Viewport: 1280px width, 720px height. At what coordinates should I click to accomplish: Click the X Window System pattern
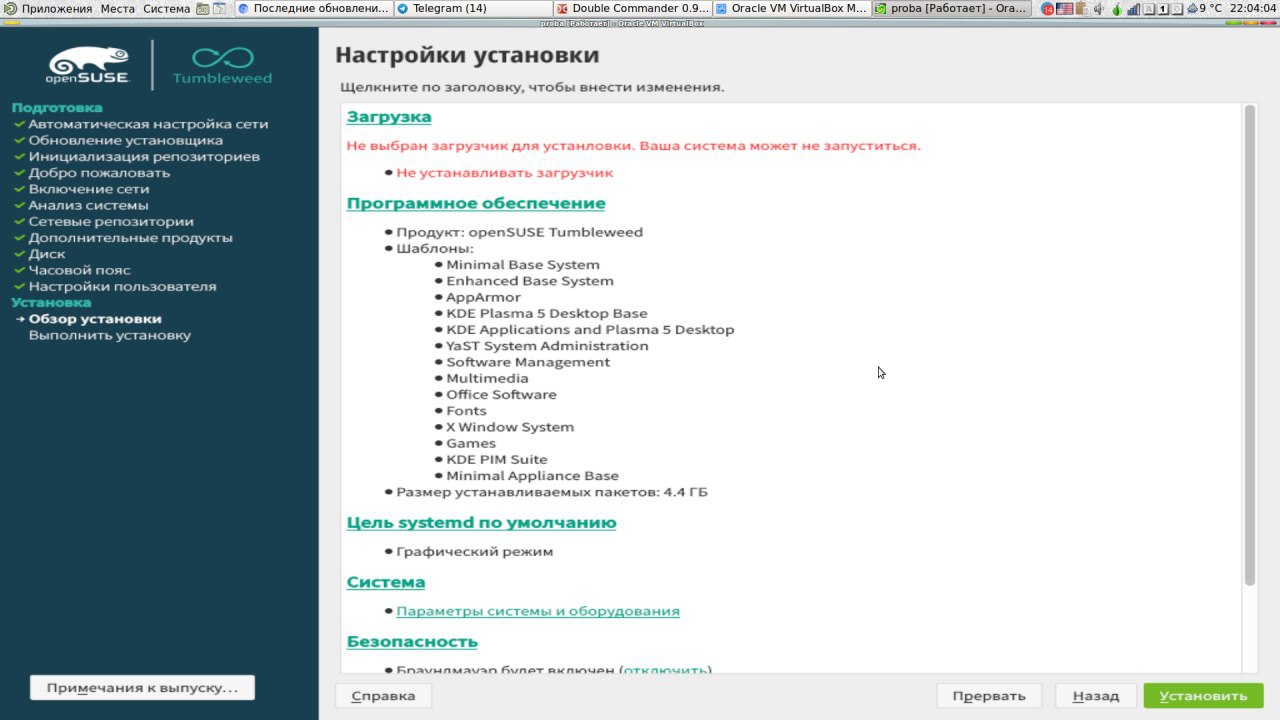(x=510, y=427)
